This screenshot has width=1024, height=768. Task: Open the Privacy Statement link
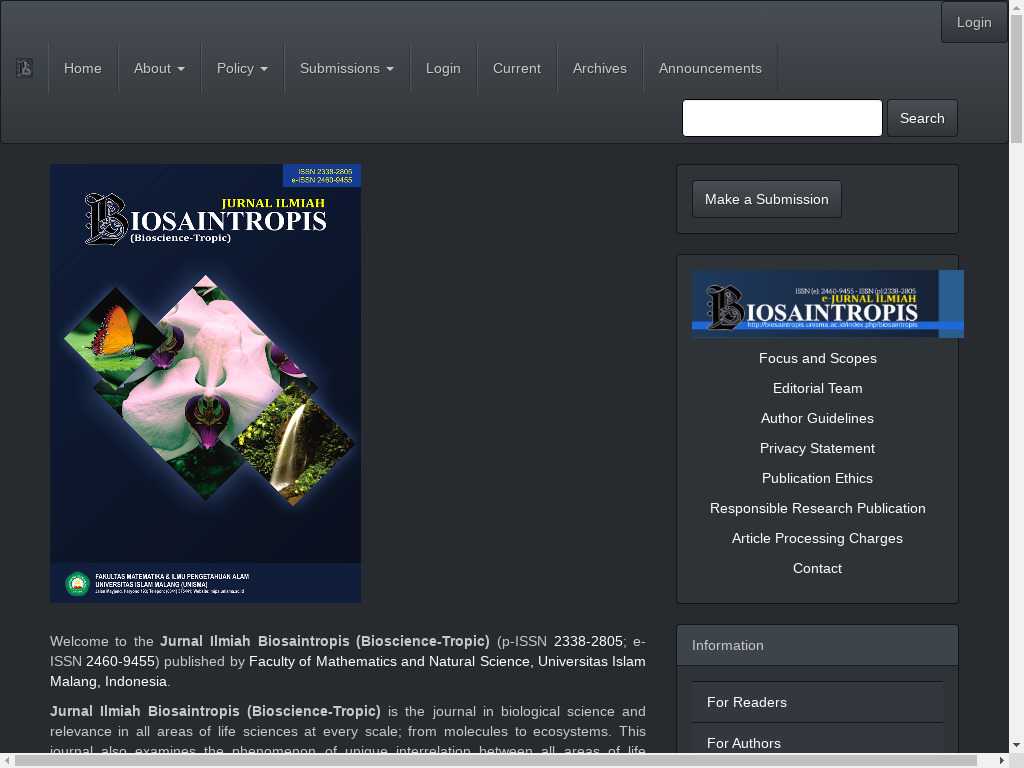click(x=818, y=448)
